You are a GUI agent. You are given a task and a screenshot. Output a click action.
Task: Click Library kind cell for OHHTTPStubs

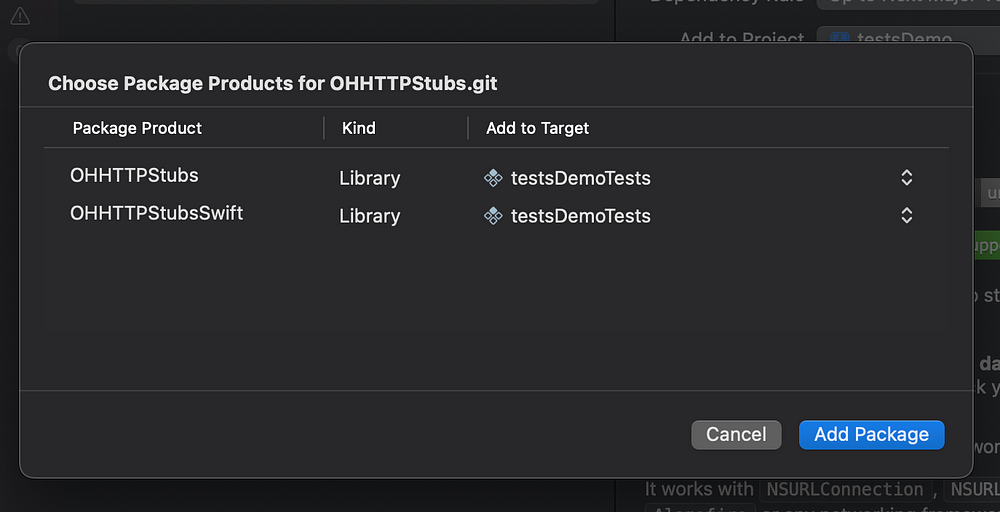pyautogui.click(x=369, y=178)
